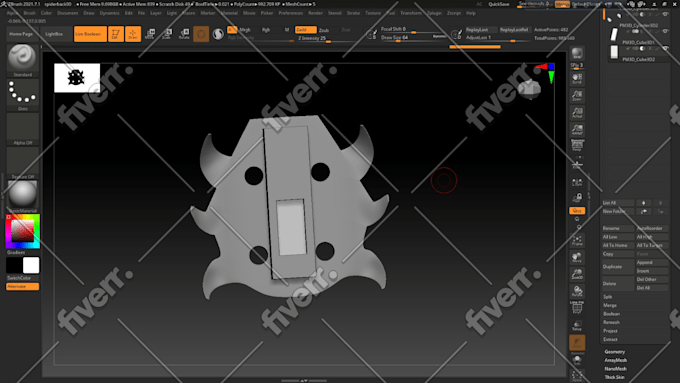Click the BPR render sphere button
680x383 pixels.
(577, 54)
